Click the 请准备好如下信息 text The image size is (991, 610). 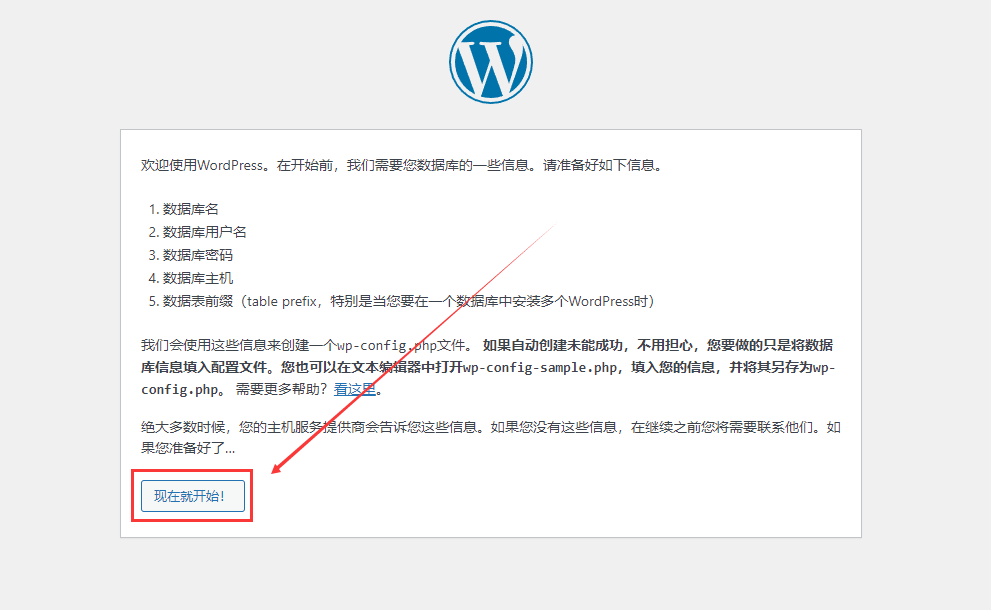pos(602,165)
